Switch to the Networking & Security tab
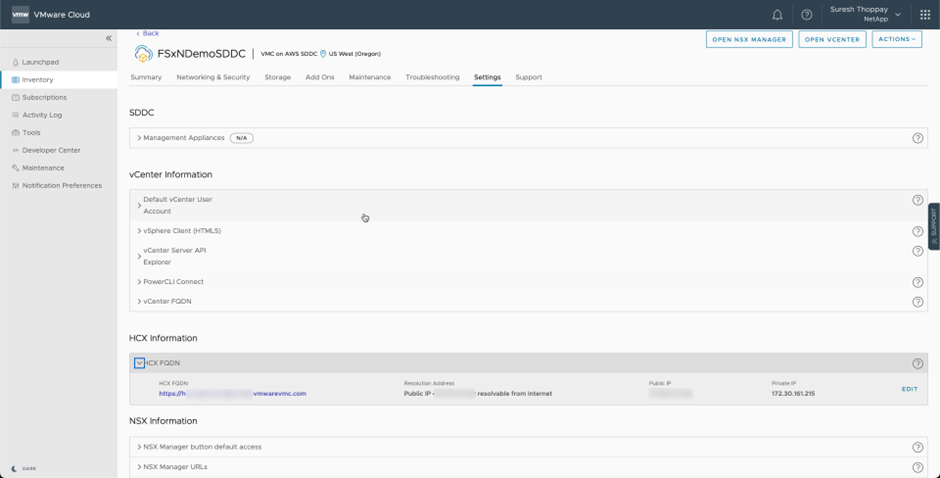Viewport: 940px width, 478px height. point(213,77)
